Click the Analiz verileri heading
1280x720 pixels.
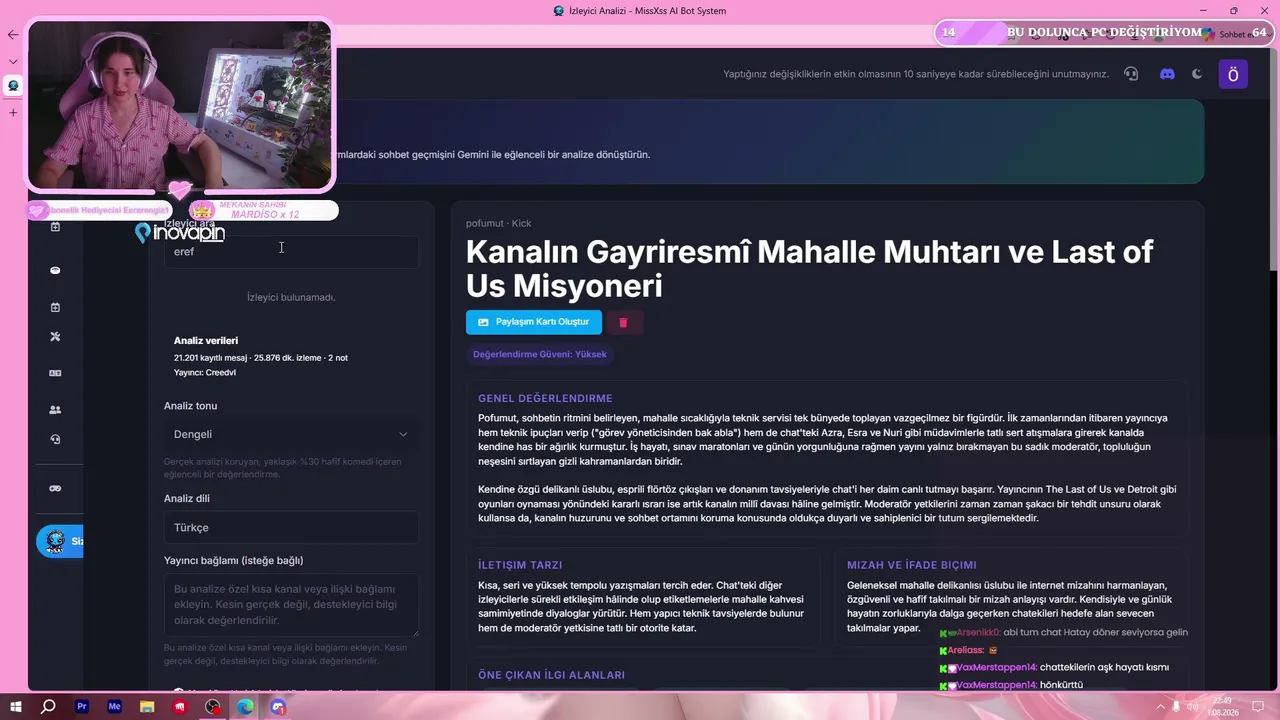point(206,340)
